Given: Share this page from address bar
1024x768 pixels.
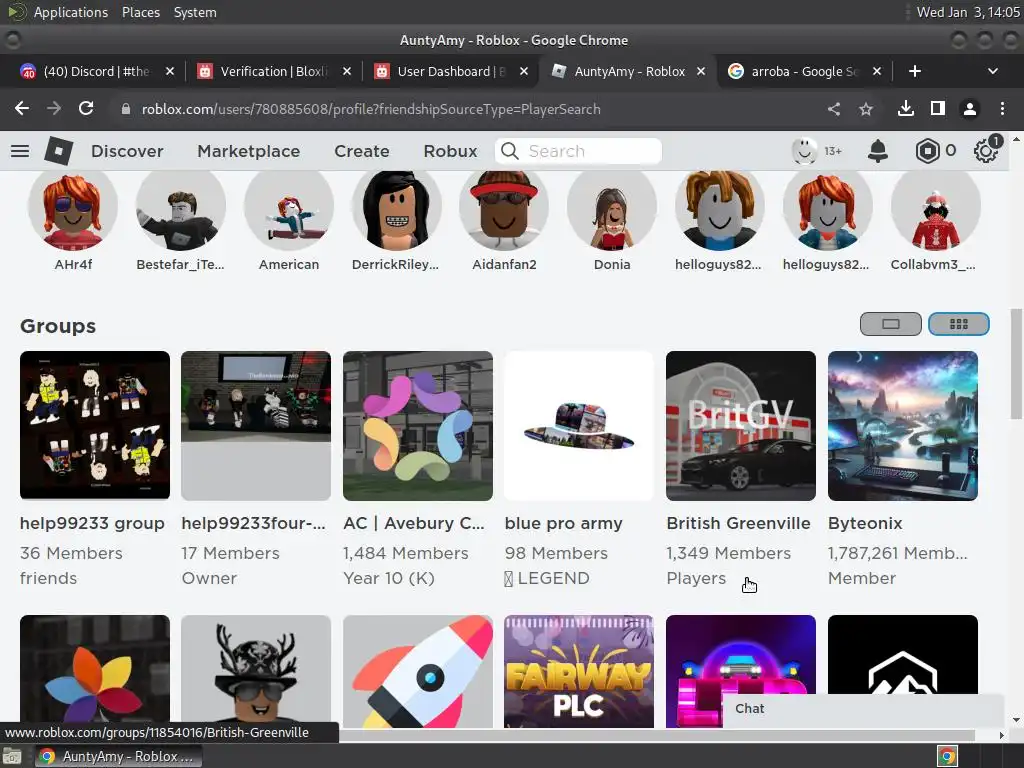Looking at the screenshot, I should [x=834, y=109].
